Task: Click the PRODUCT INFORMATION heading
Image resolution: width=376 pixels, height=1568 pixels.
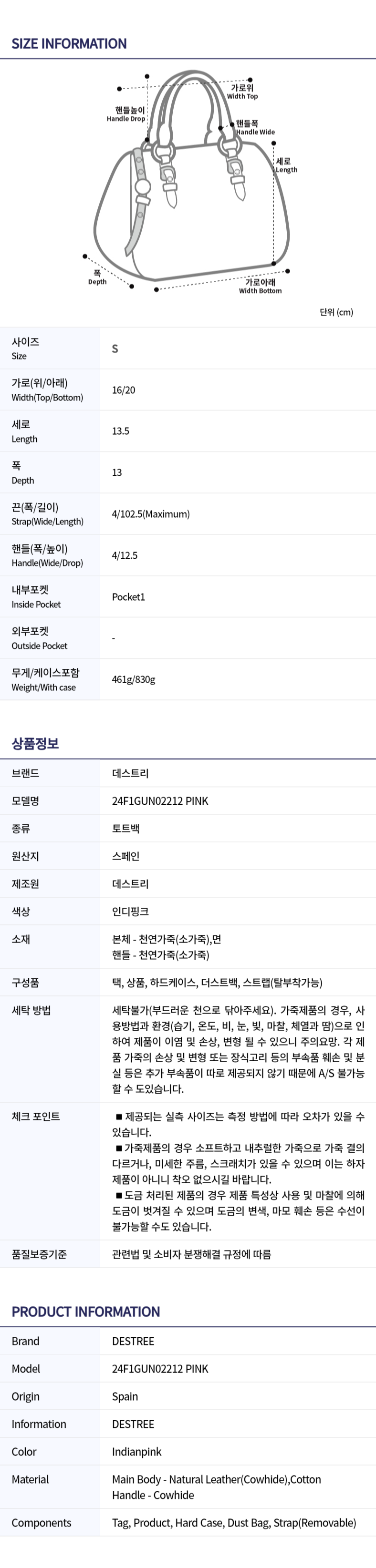Action: 85,1311
